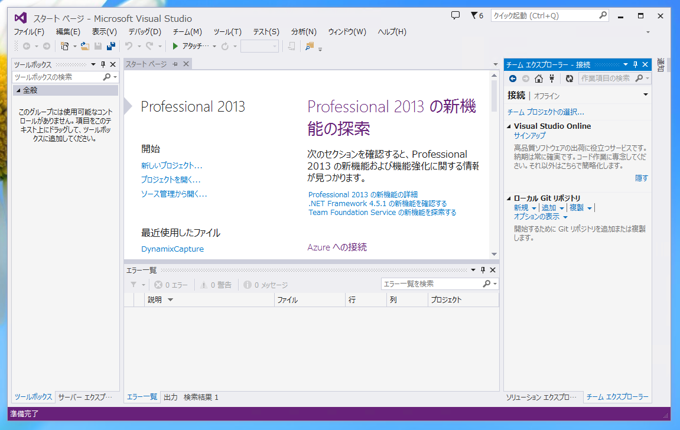Toggle auto-hide pin on Team Explorer panel
680x430 pixels.
(x=635, y=65)
